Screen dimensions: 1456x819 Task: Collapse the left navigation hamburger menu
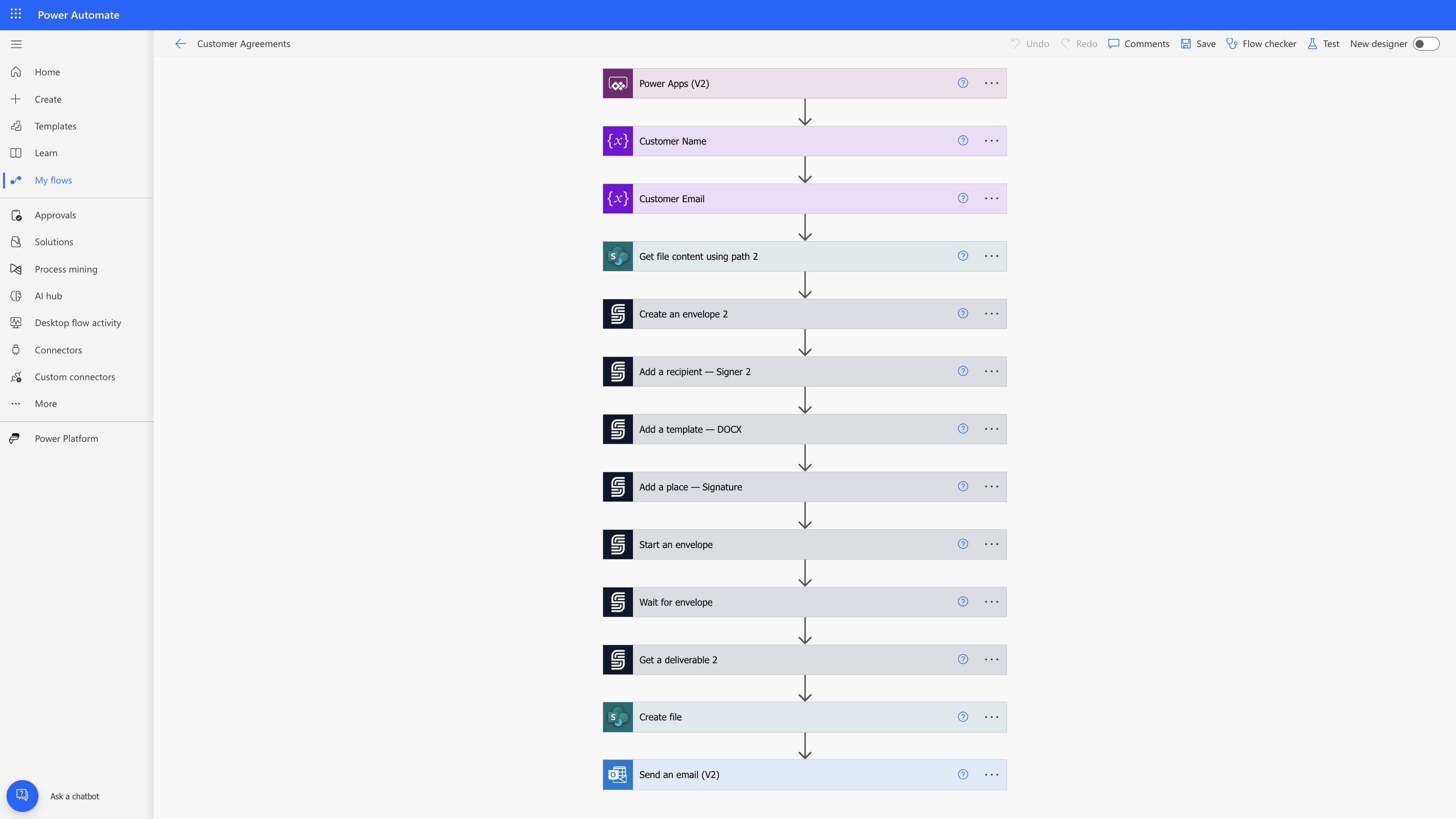coord(16,44)
